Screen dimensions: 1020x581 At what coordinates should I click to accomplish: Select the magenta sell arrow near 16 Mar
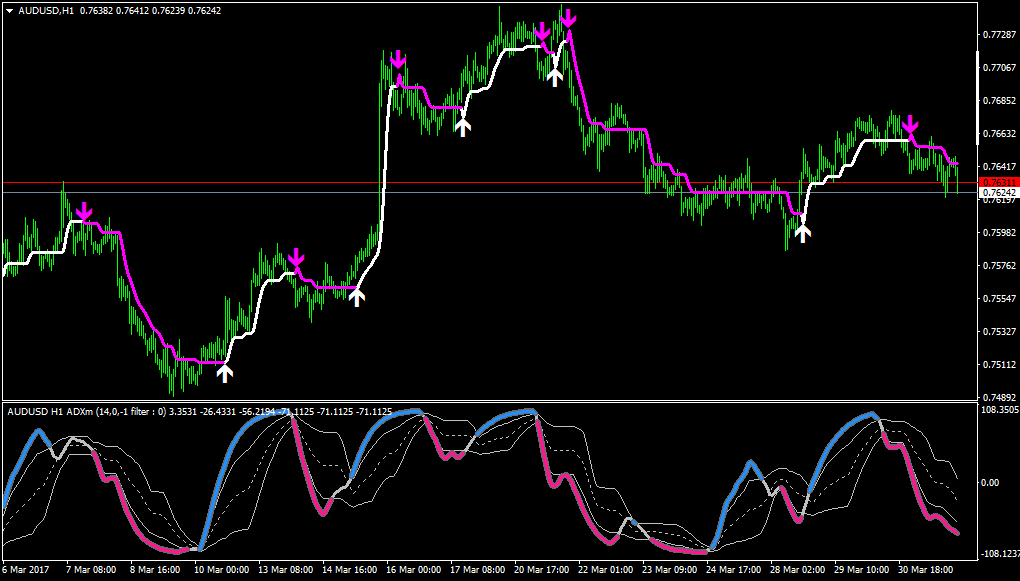[400, 60]
